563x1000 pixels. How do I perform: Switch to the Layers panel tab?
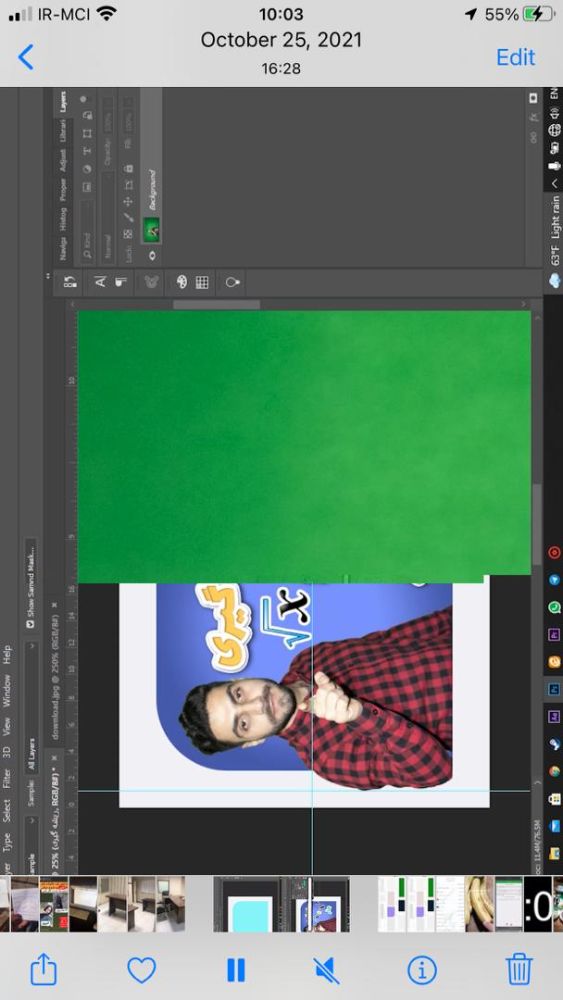point(62,102)
